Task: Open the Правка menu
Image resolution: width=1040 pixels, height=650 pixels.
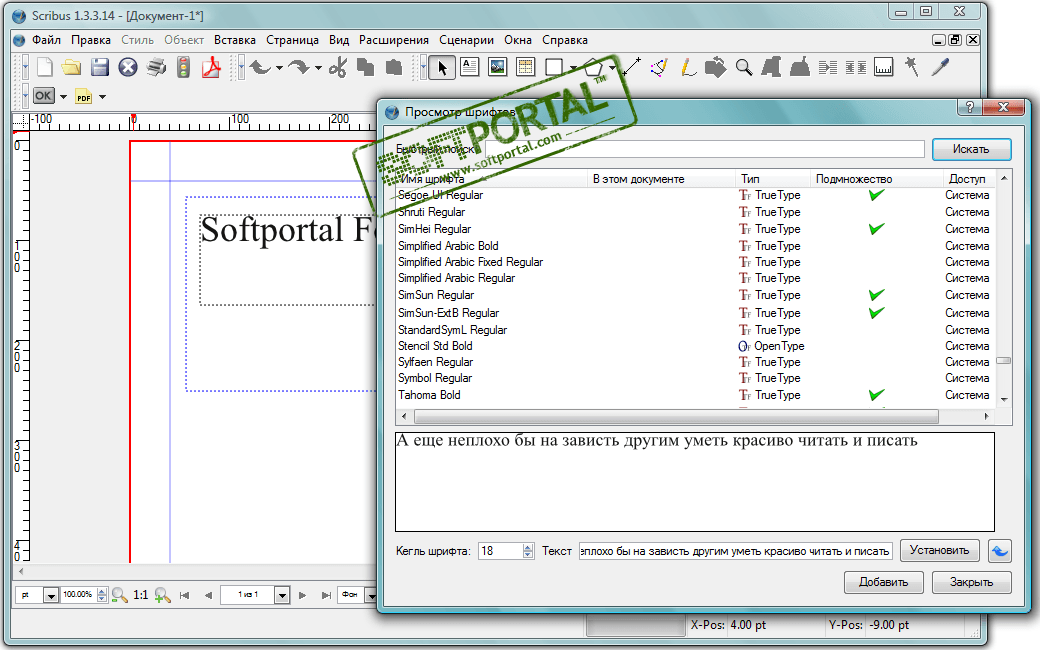Action: pos(91,40)
